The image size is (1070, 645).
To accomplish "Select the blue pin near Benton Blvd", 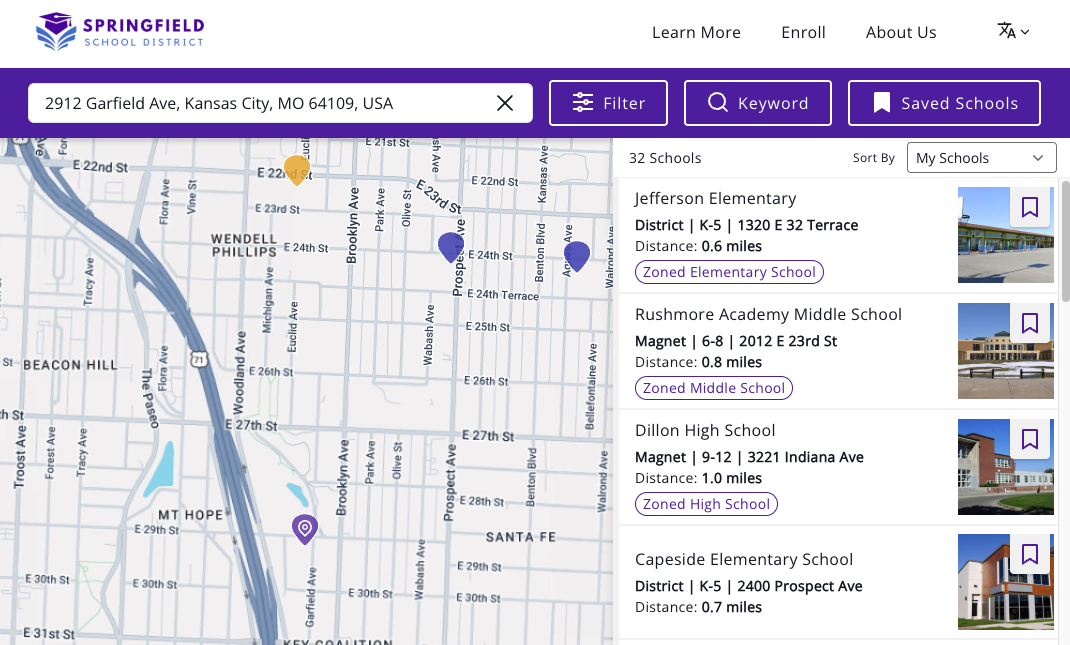I will 577,256.
